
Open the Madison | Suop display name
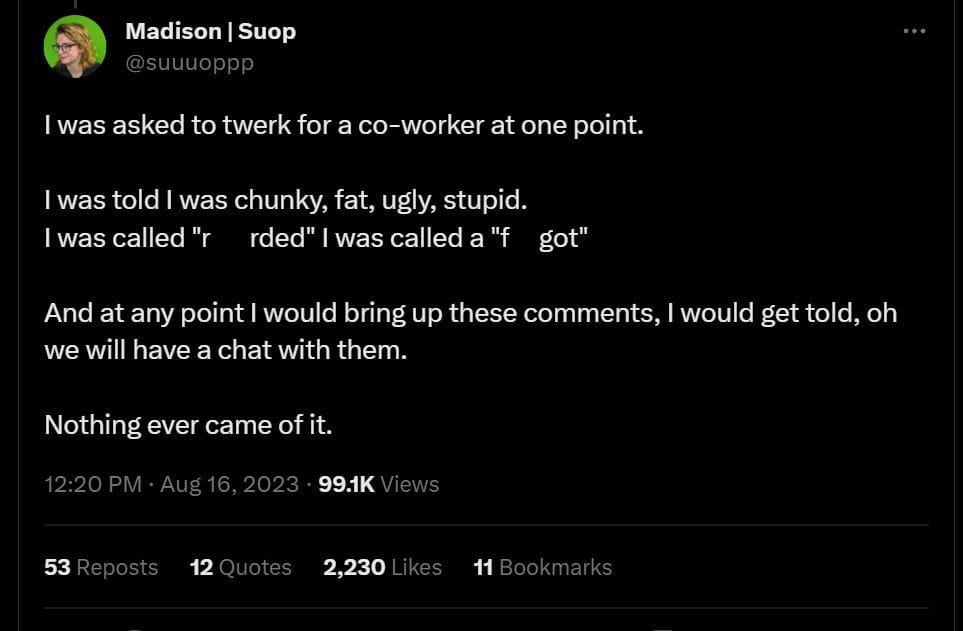(210, 32)
